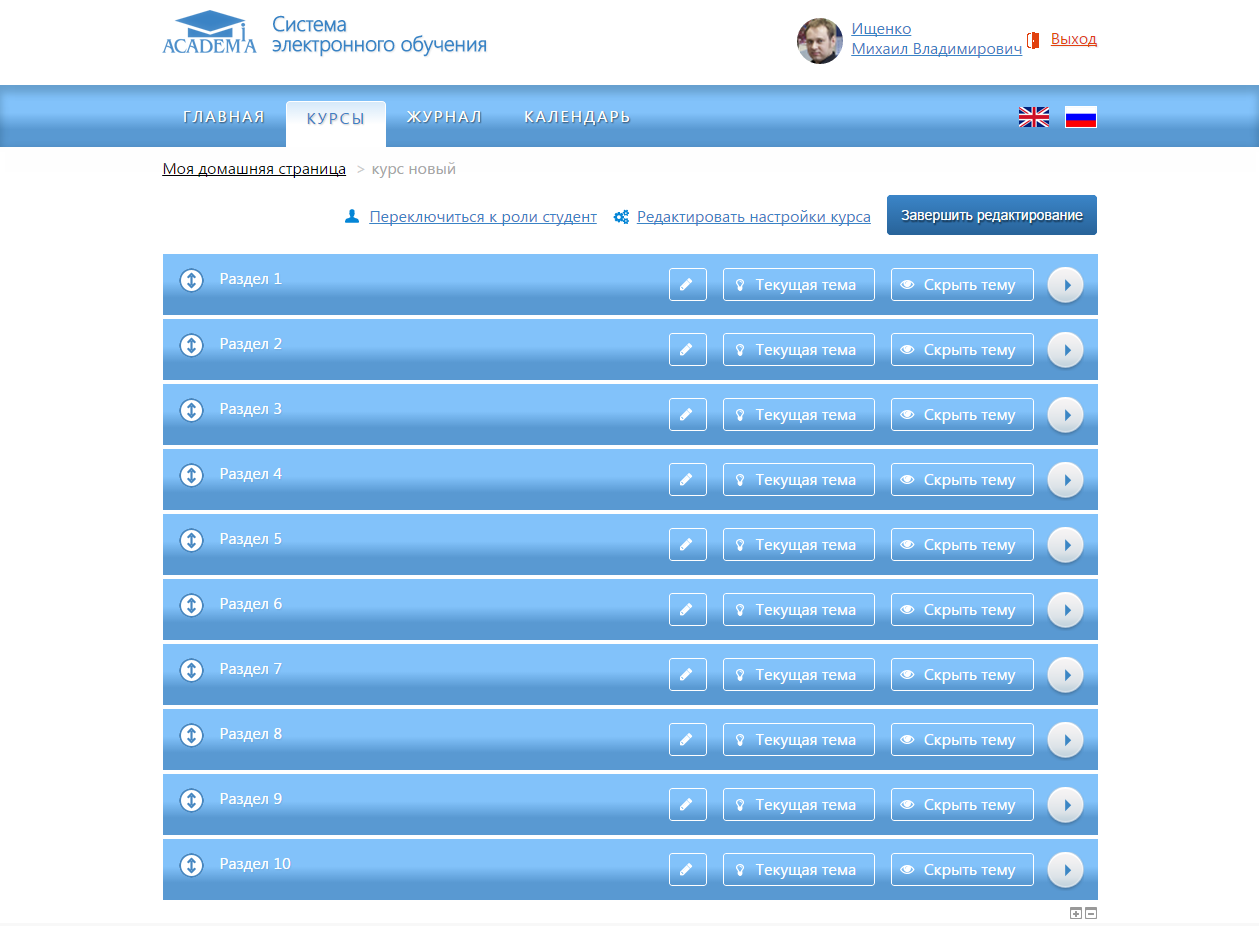The width and height of the screenshot is (1259, 926).
Task: Expand Раздел 8 using its arrow button
Action: click(1065, 740)
